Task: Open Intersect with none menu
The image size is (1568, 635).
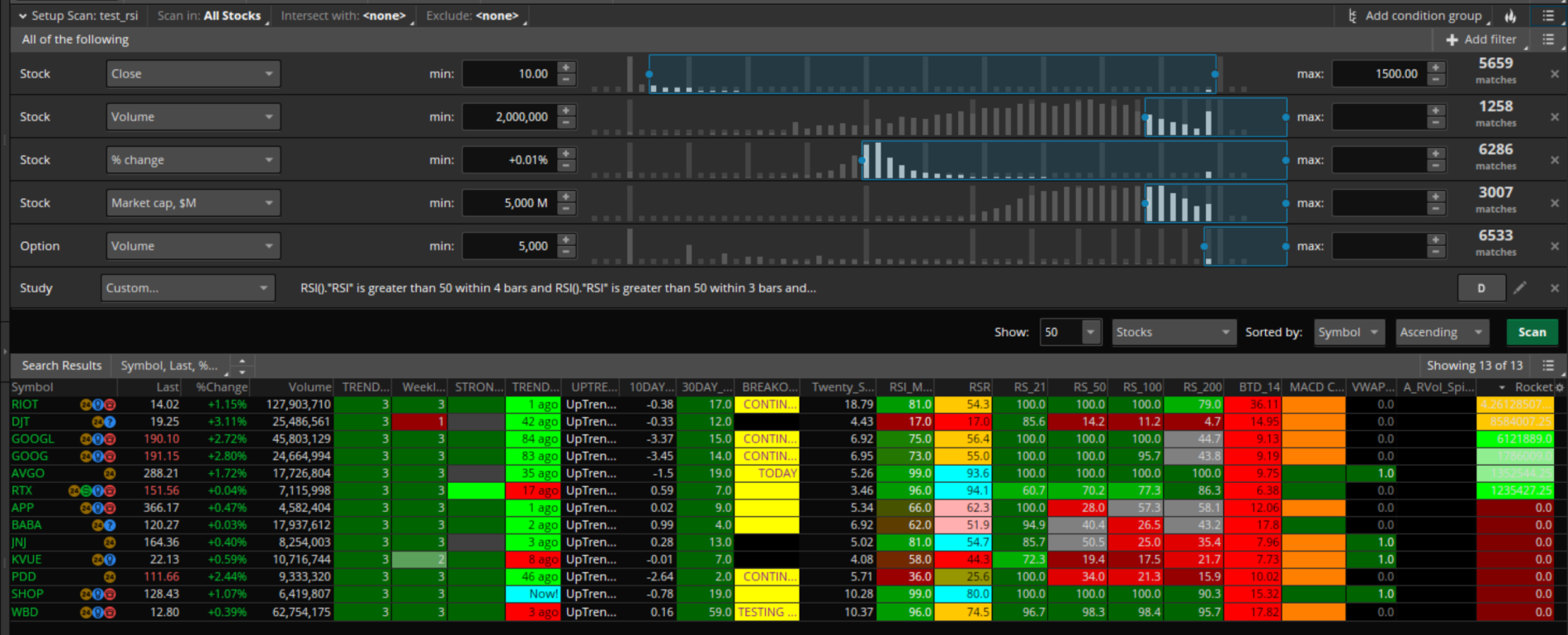Action: pos(347,16)
